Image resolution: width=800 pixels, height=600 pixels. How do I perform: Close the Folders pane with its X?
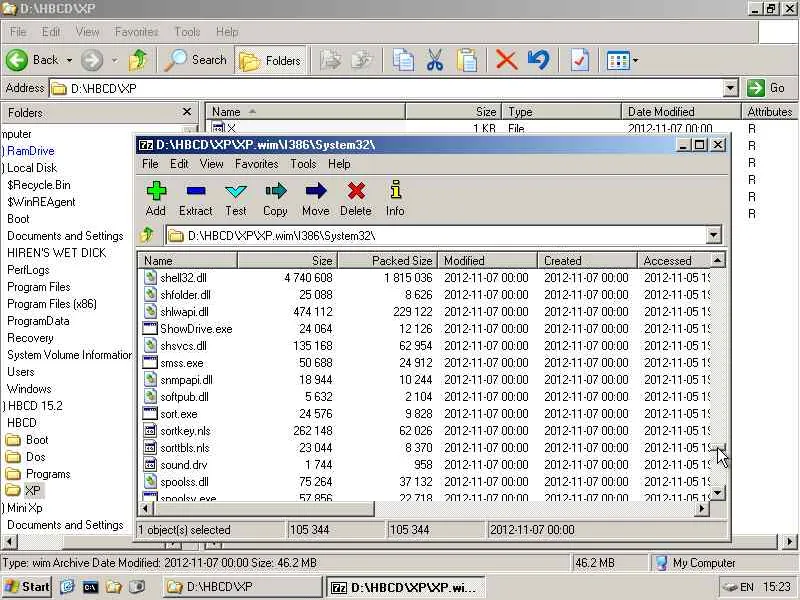tap(187, 112)
